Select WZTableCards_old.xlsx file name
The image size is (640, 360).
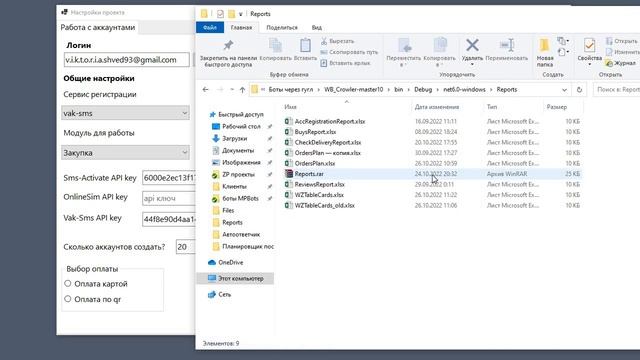click(x=324, y=205)
